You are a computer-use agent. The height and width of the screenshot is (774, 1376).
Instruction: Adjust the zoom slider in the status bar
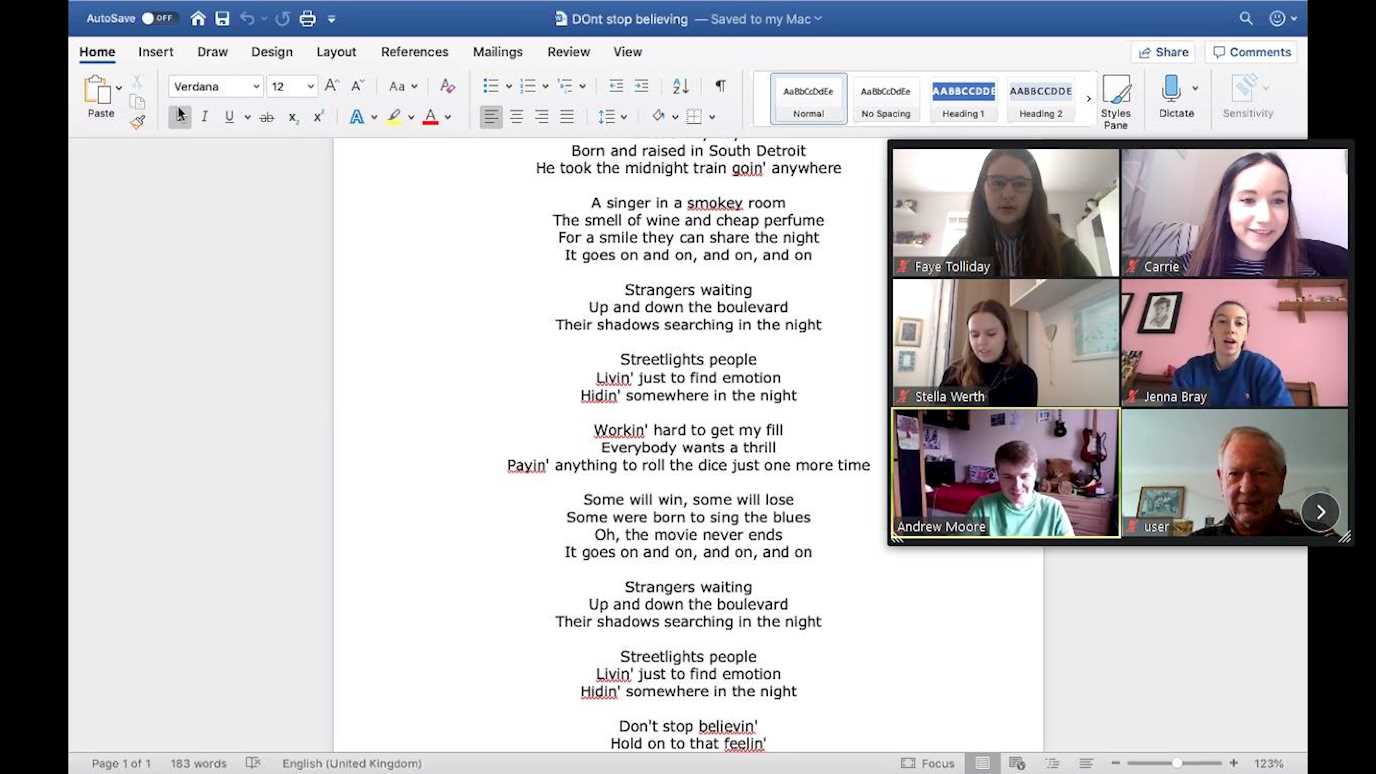(1177, 763)
